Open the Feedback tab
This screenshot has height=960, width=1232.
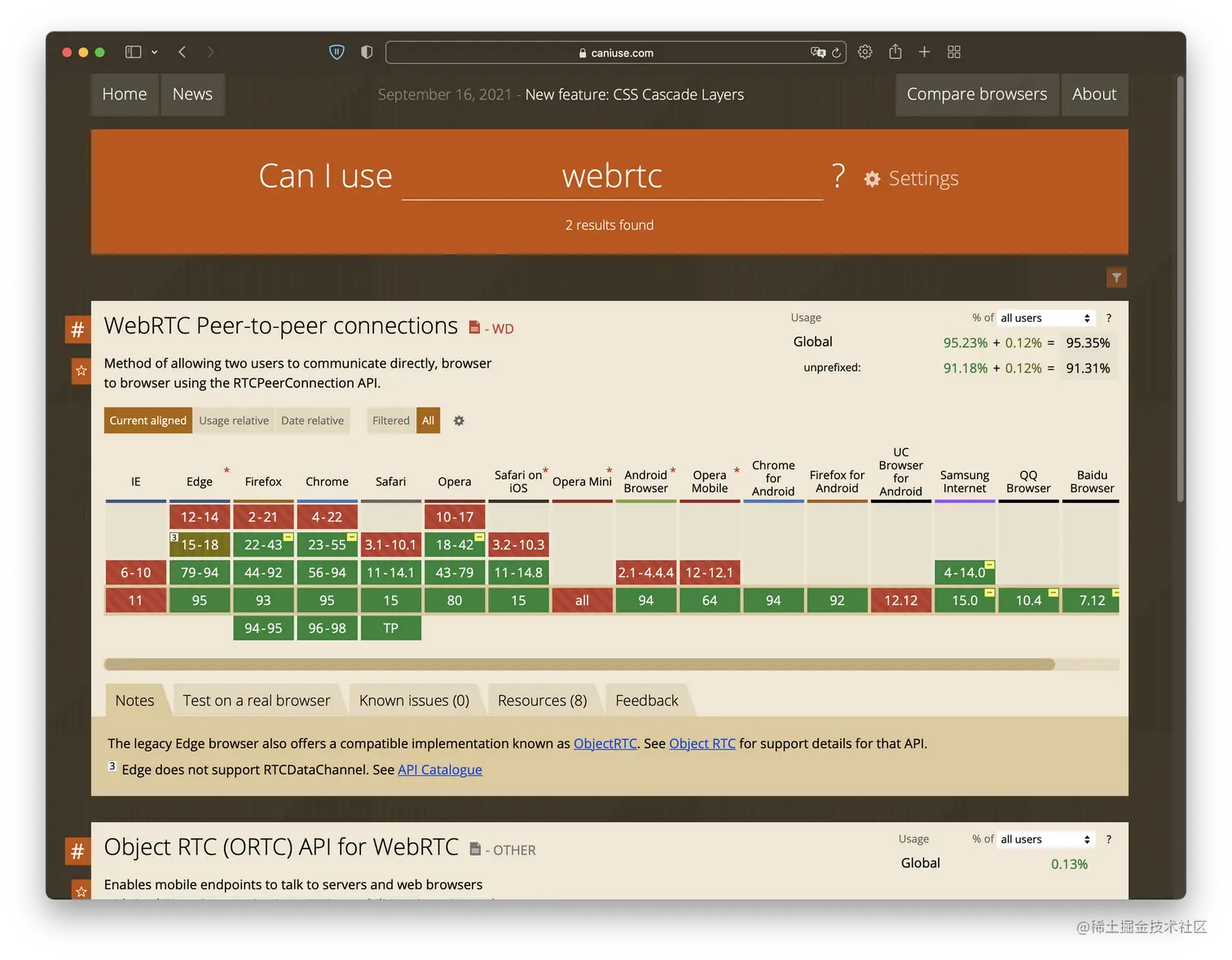[x=646, y=701]
